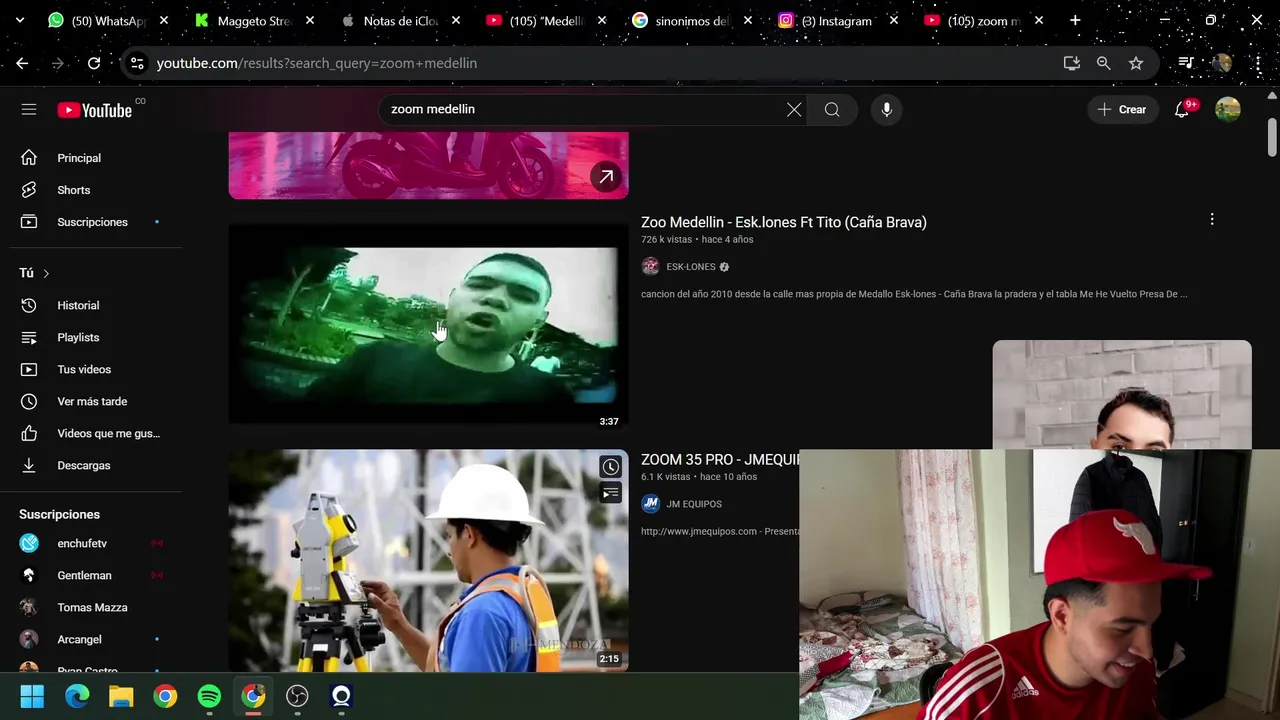
Task: View site information icon in address bar
Action: click(137, 63)
